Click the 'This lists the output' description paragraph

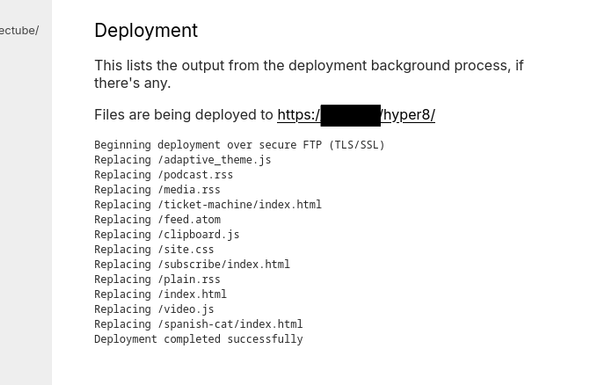[x=309, y=74]
